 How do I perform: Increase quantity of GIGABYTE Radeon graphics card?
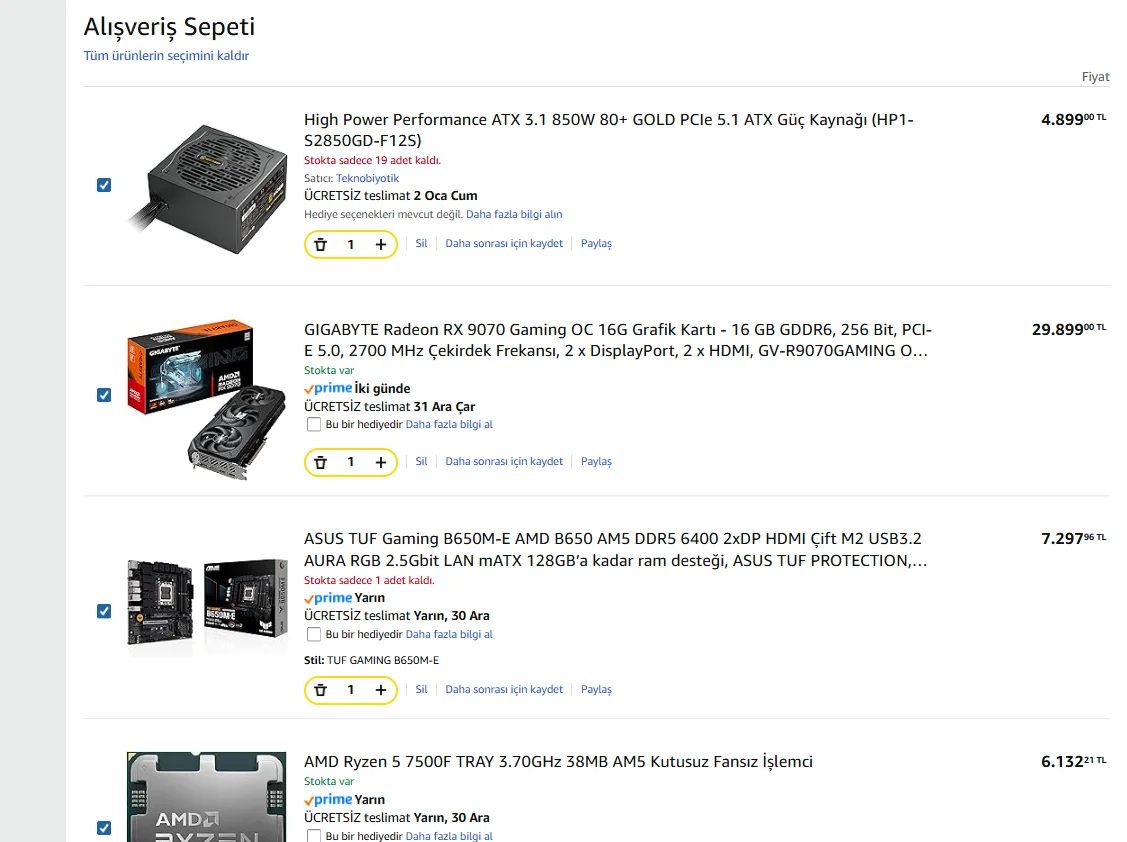coord(381,462)
